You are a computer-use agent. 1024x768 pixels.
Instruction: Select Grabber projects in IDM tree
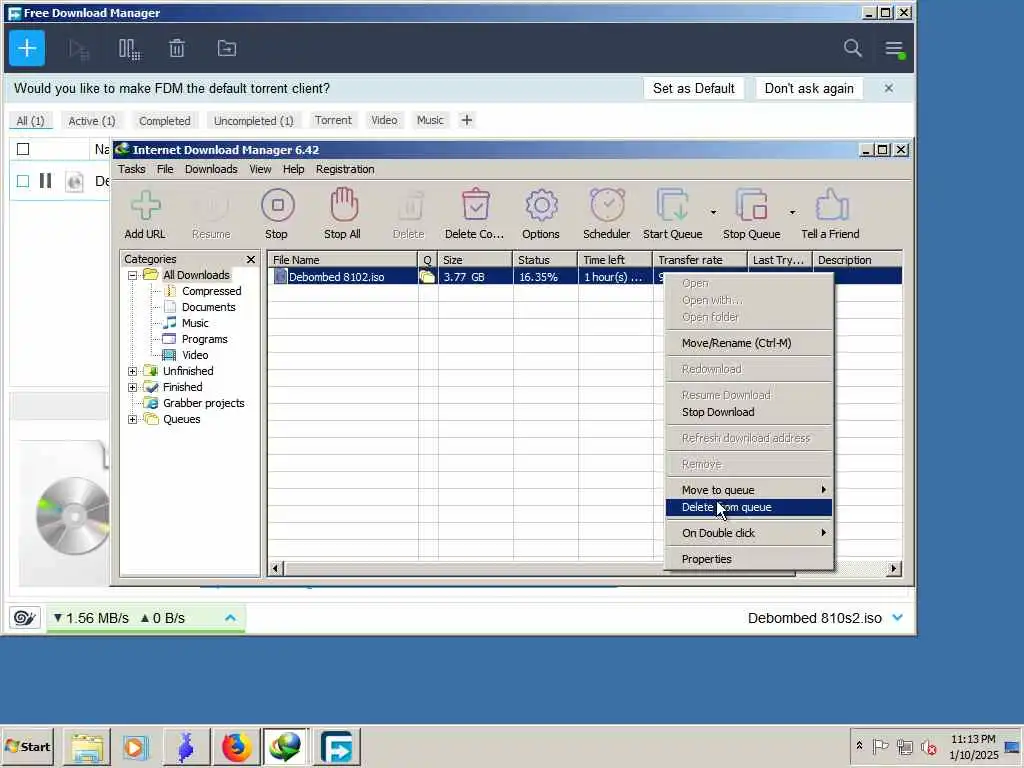point(203,404)
